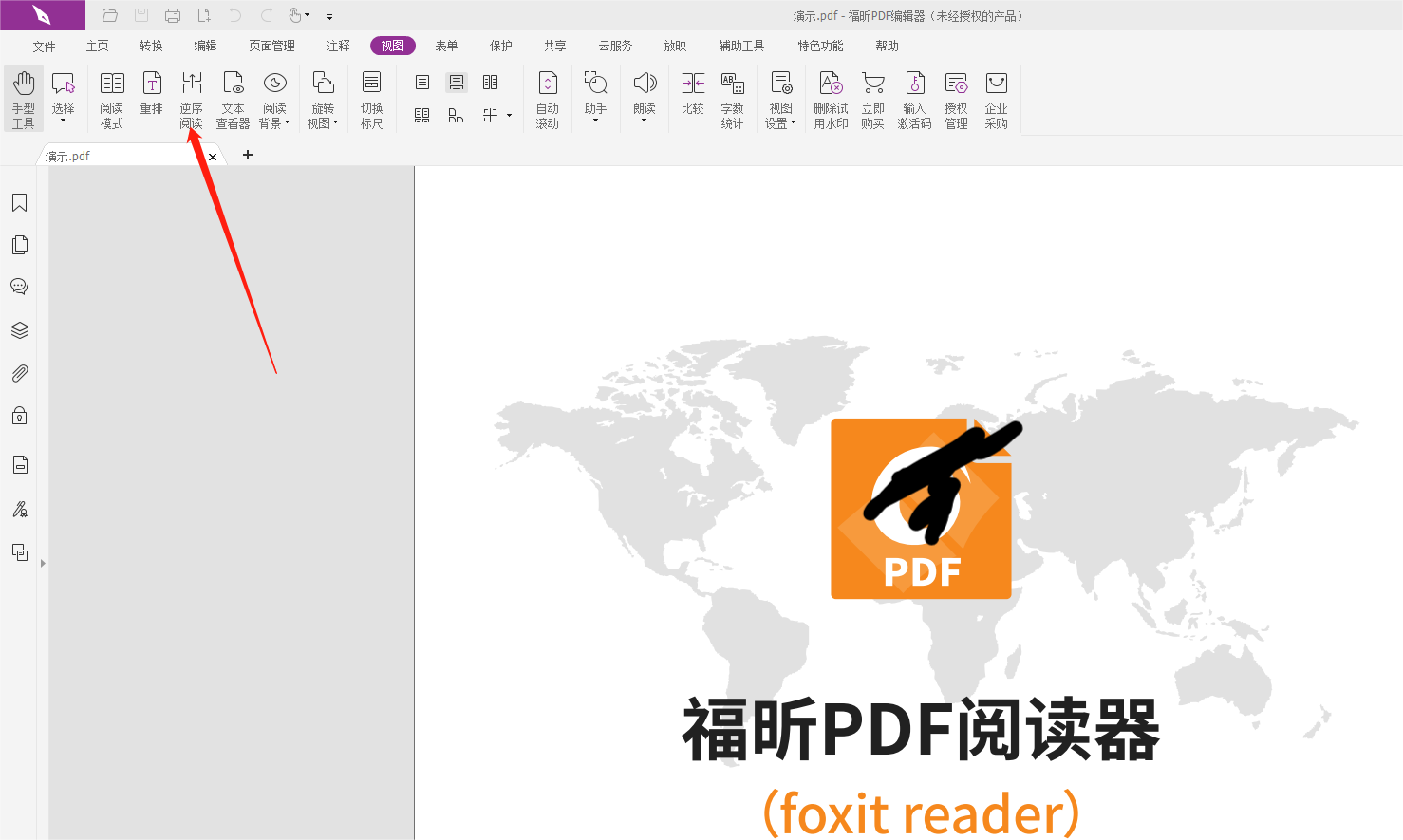Image resolution: width=1403 pixels, height=840 pixels.
Task: Launch 朗读 (read aloud) feature
Action: pos(645,95)
